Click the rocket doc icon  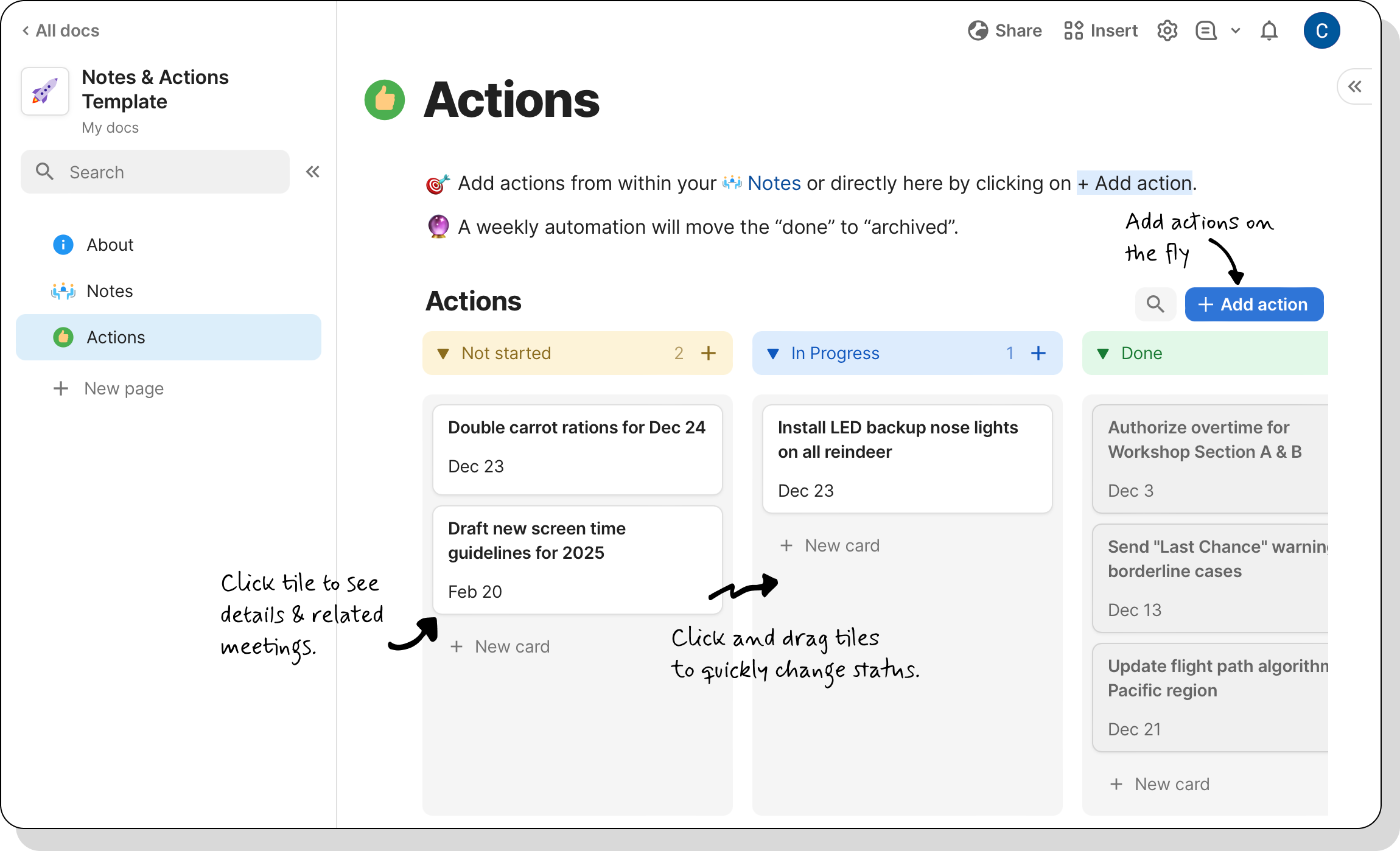pos(45,91)
